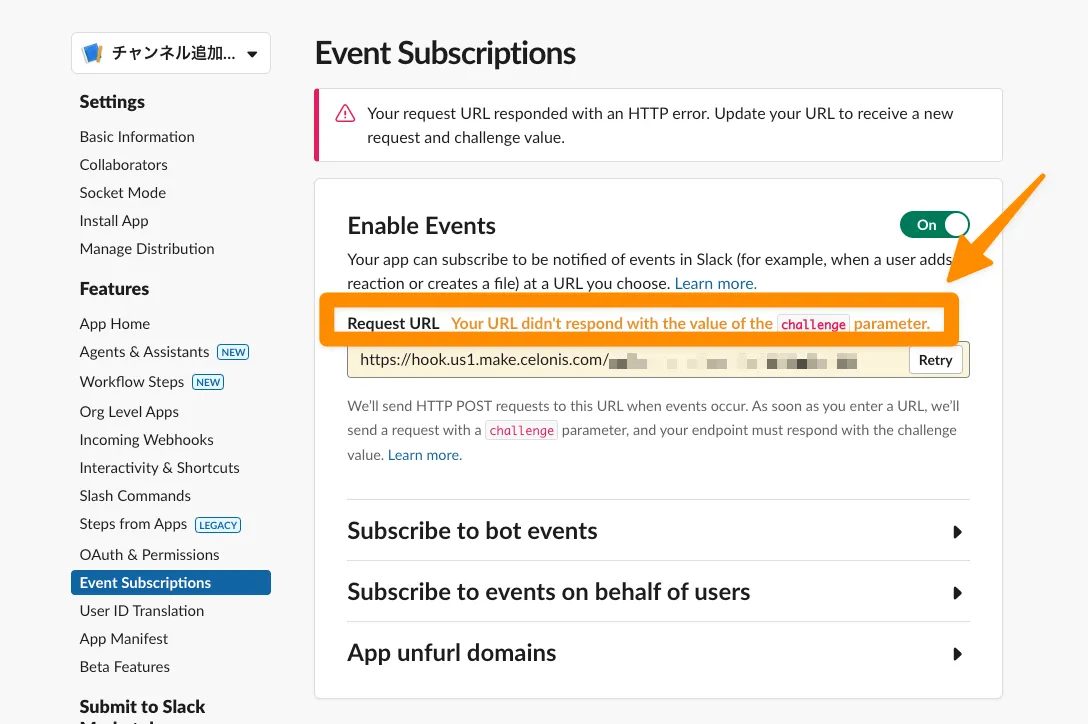The width and height of the screenshot is (1088, 724).
Task: Open Agents & Assistants feature page
Action: 144,352
